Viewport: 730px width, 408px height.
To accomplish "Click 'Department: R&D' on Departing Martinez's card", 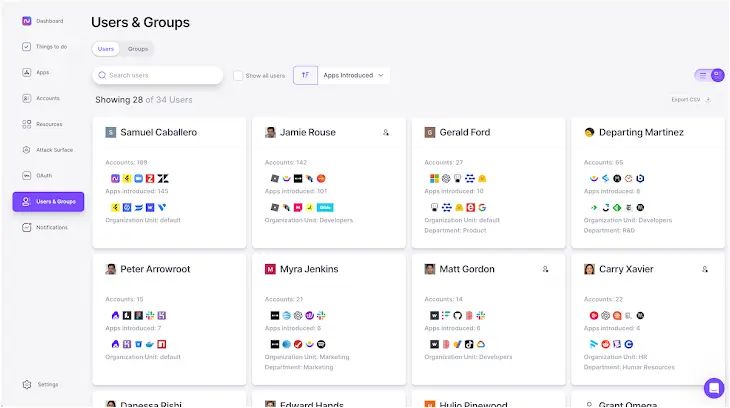I will [x=609, y=231].
